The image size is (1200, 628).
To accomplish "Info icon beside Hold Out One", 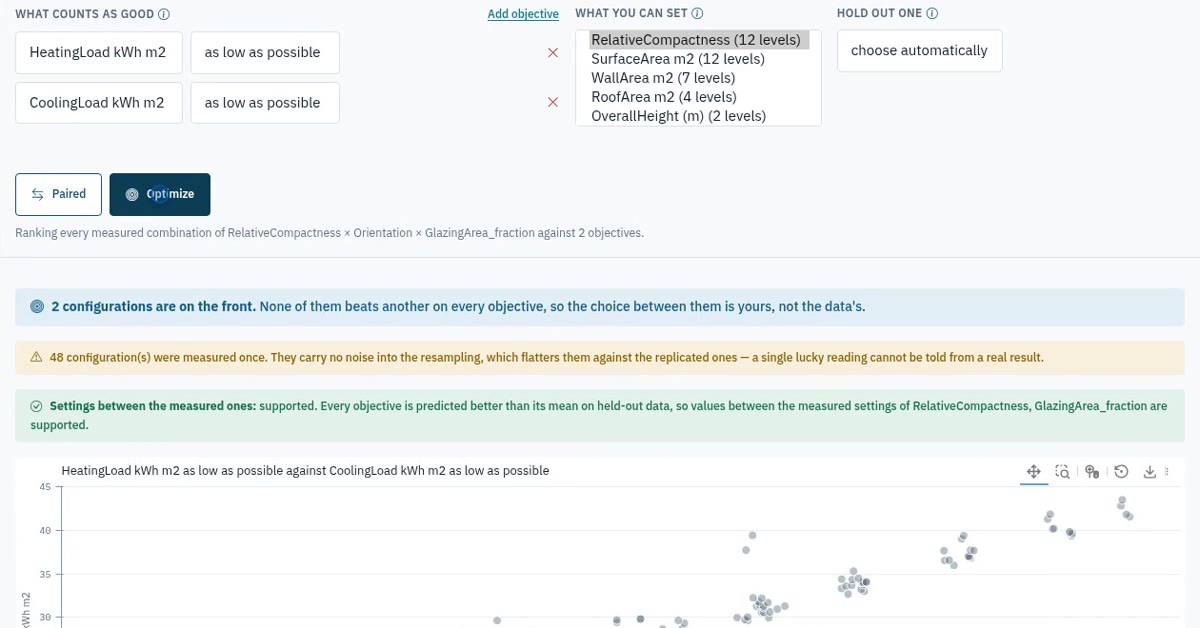I will pos(932,14).
